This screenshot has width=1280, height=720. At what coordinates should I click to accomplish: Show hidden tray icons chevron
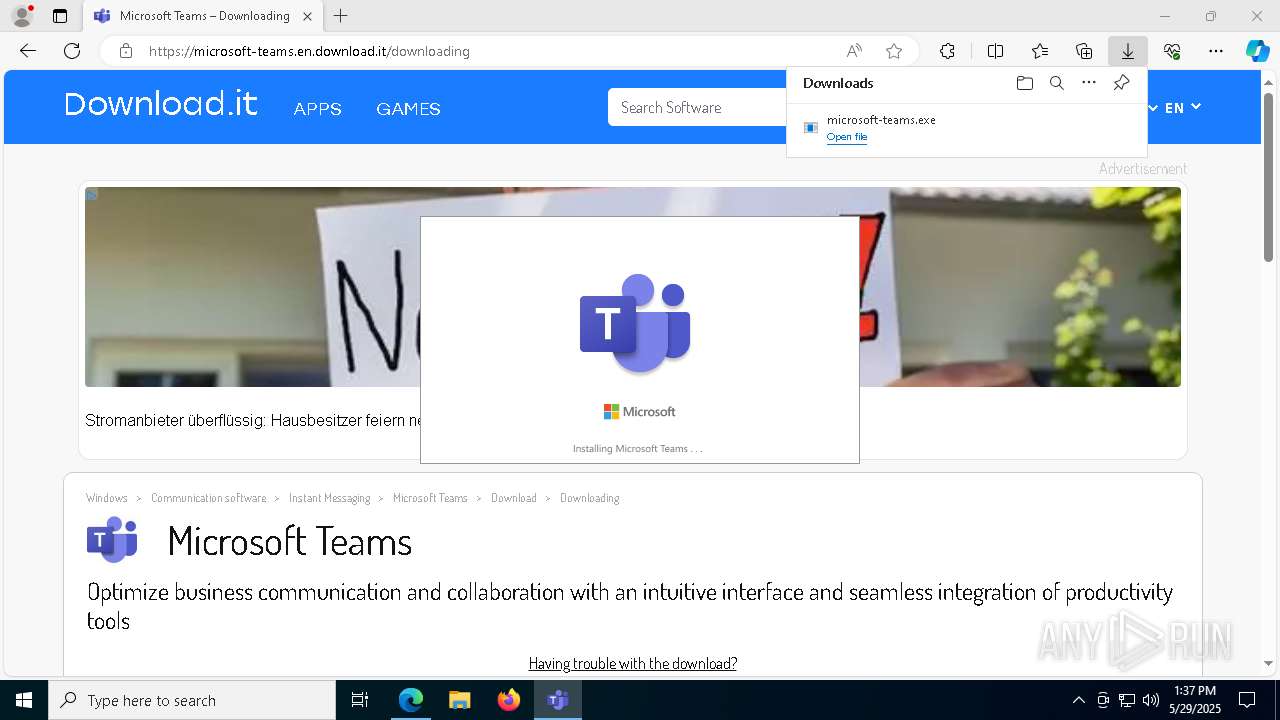click(x=1078, y=700)
